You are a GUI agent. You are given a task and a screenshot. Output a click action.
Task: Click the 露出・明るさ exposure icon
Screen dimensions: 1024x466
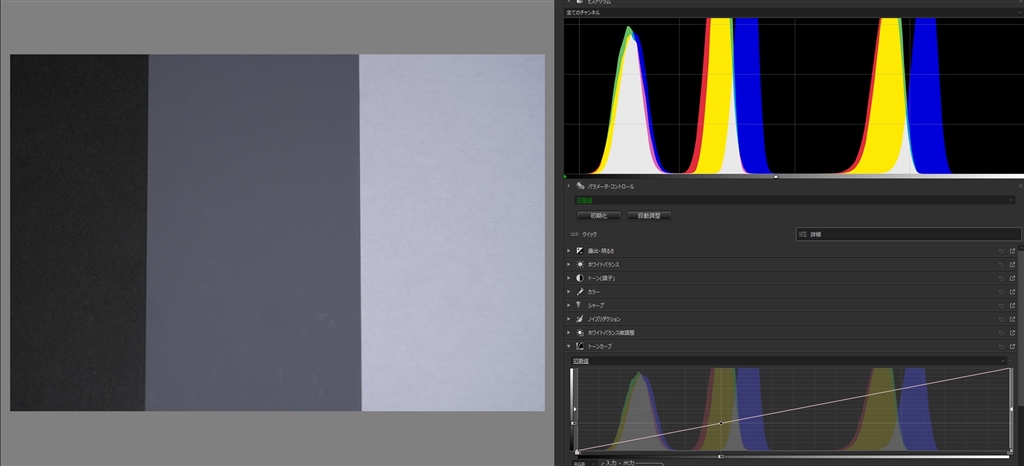580,251
